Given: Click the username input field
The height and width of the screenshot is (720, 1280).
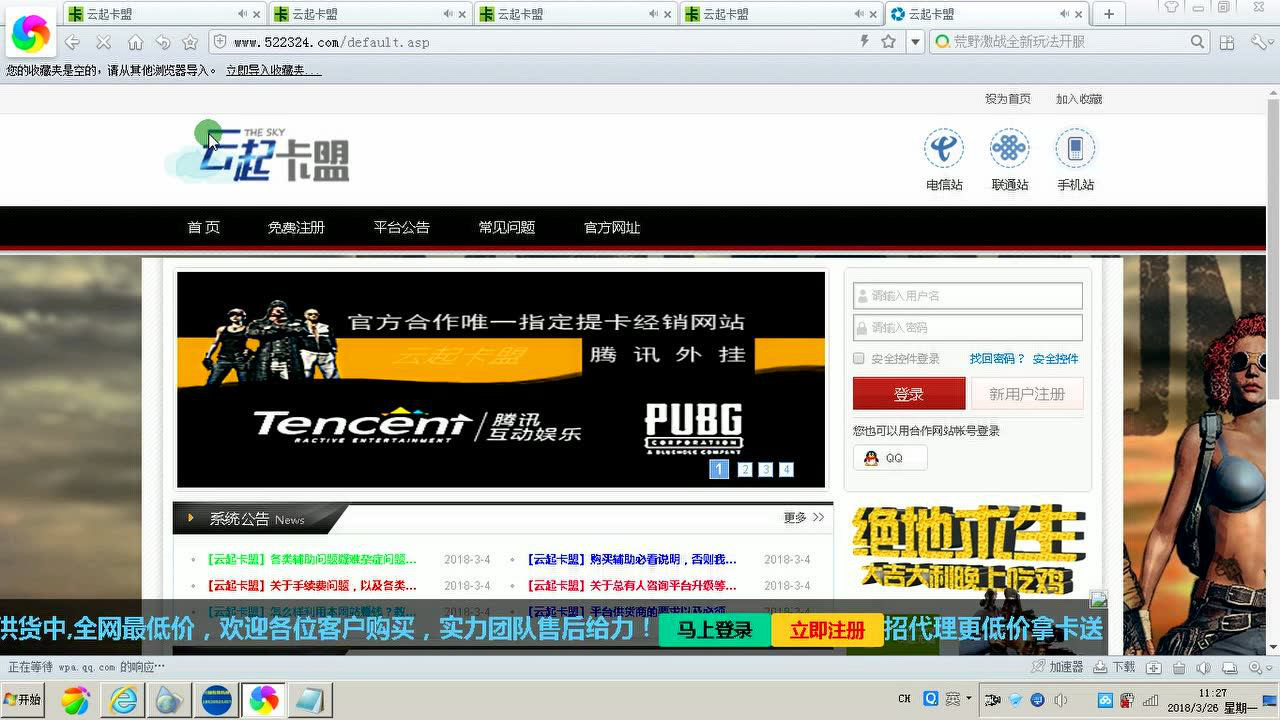Looking at the screenshot, I should pyautogui.click(x=967, y=296).
